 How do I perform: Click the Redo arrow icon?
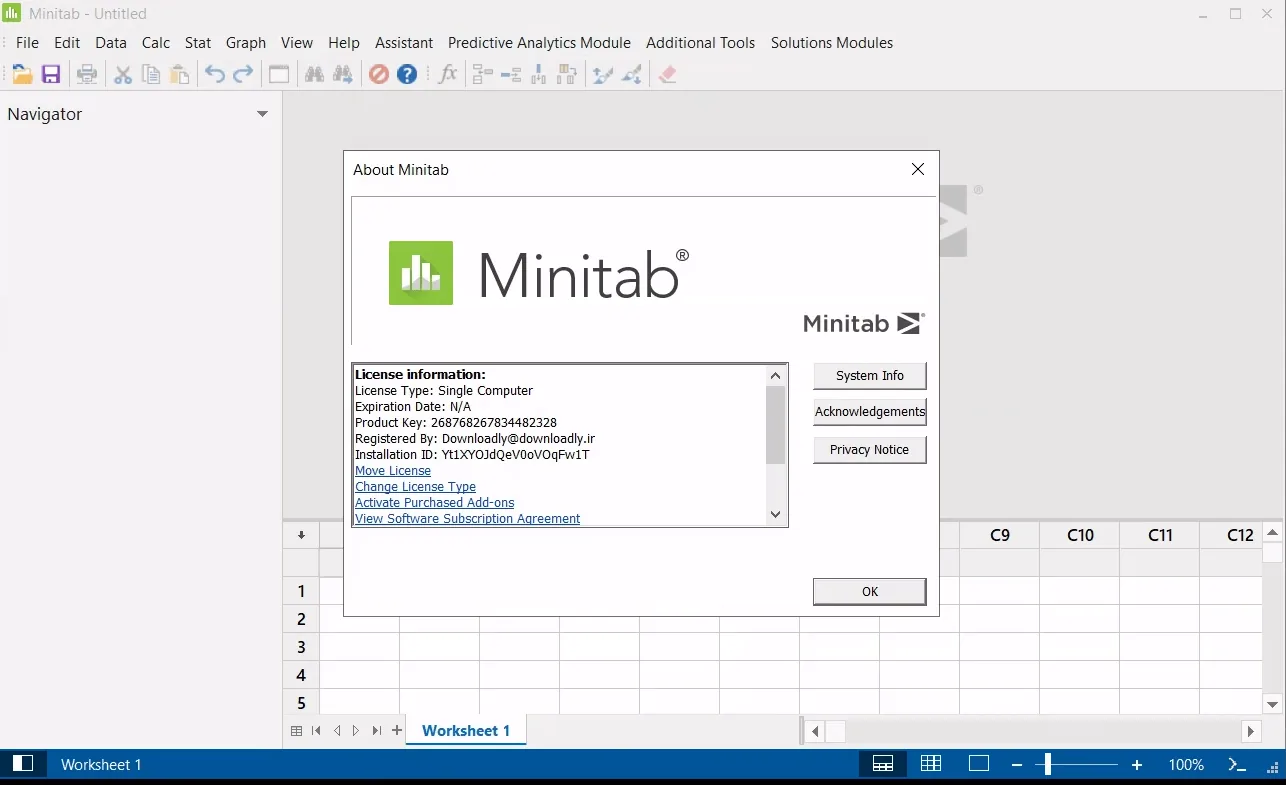click(243, 74)
